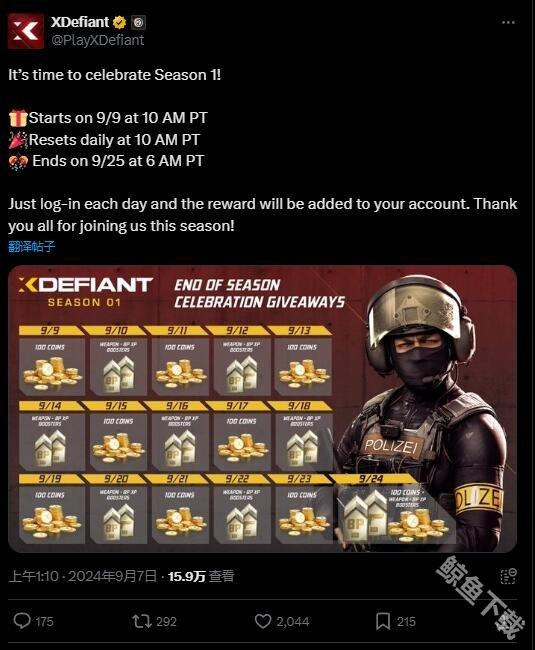Screen dimensions: 535x650
Task: Open the post timestamp link
Action: click(x=82, y=576)
